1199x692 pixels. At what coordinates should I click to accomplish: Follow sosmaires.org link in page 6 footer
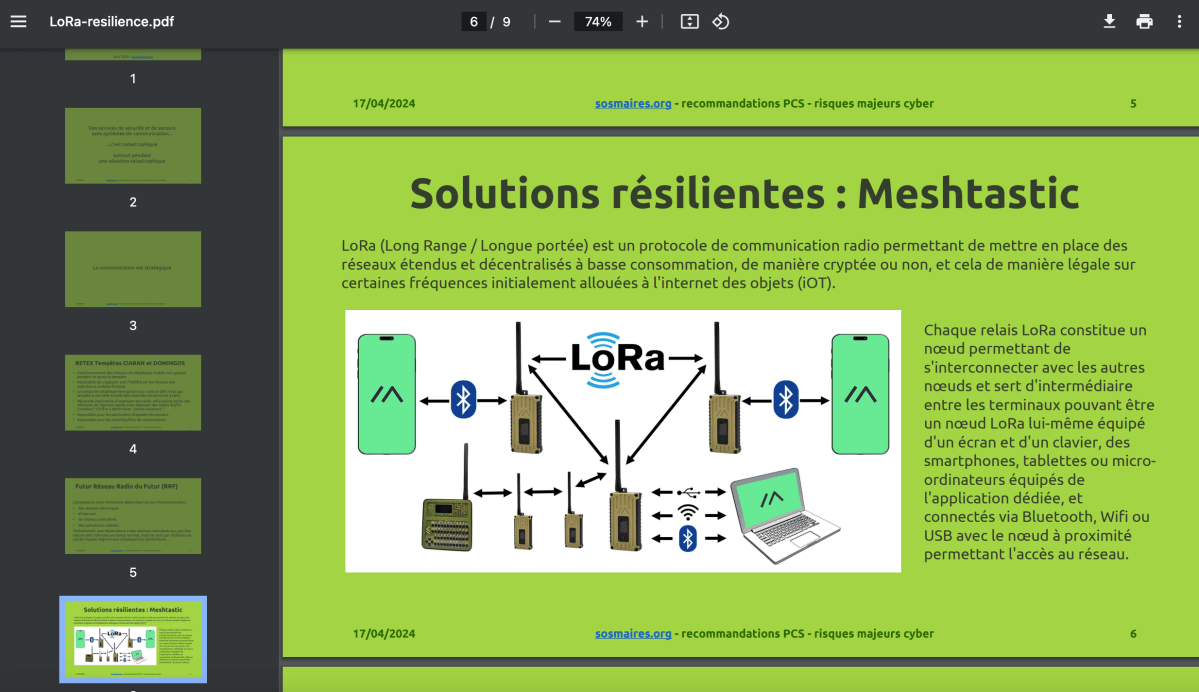pyautogui.click(x=633, y=633)
